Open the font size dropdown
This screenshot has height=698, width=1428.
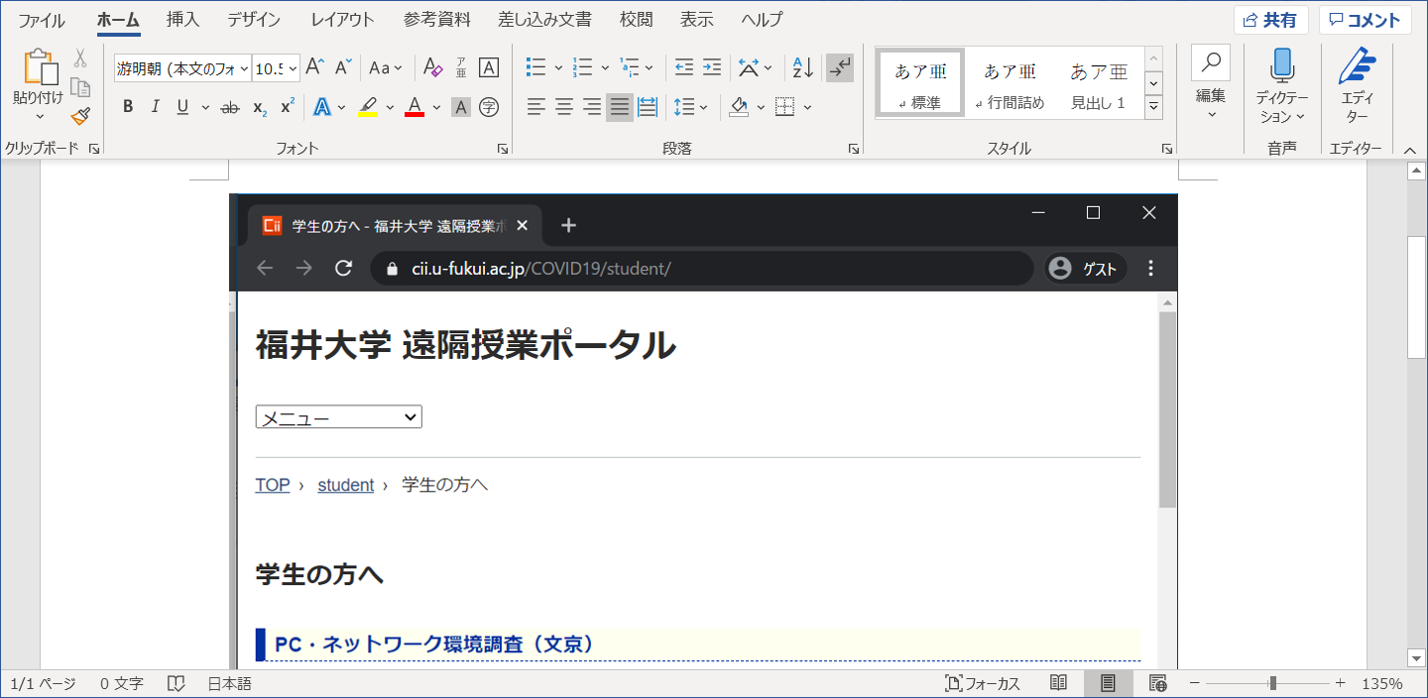tap(293, 68)
